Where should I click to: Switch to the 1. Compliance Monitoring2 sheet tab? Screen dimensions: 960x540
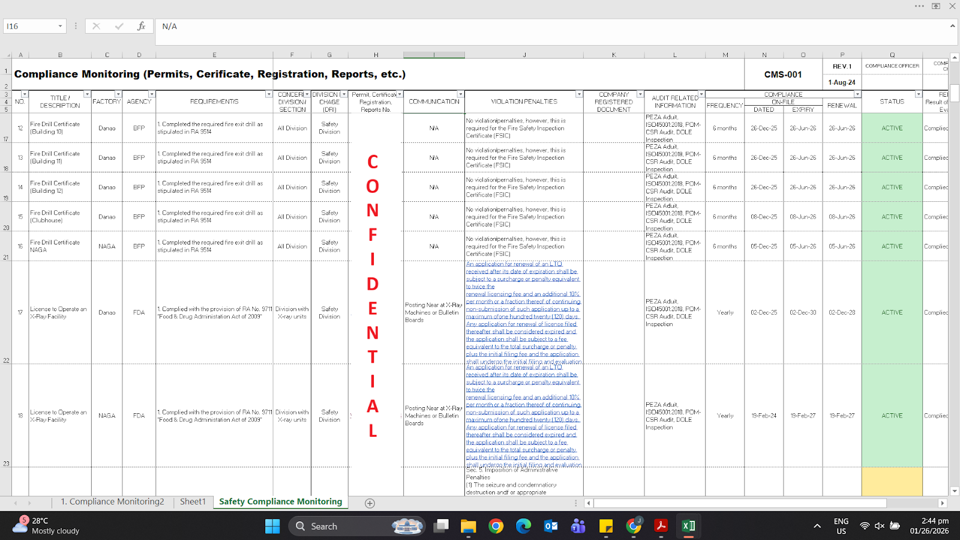(112, 501)
